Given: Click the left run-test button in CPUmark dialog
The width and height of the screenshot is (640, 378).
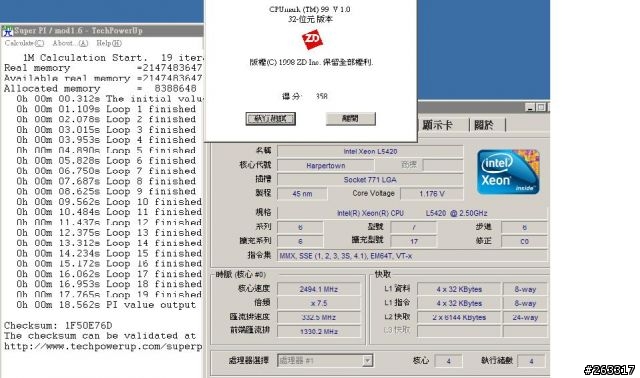Looking at the screenshot, I should pyautogui.click(x=271, y=119).
